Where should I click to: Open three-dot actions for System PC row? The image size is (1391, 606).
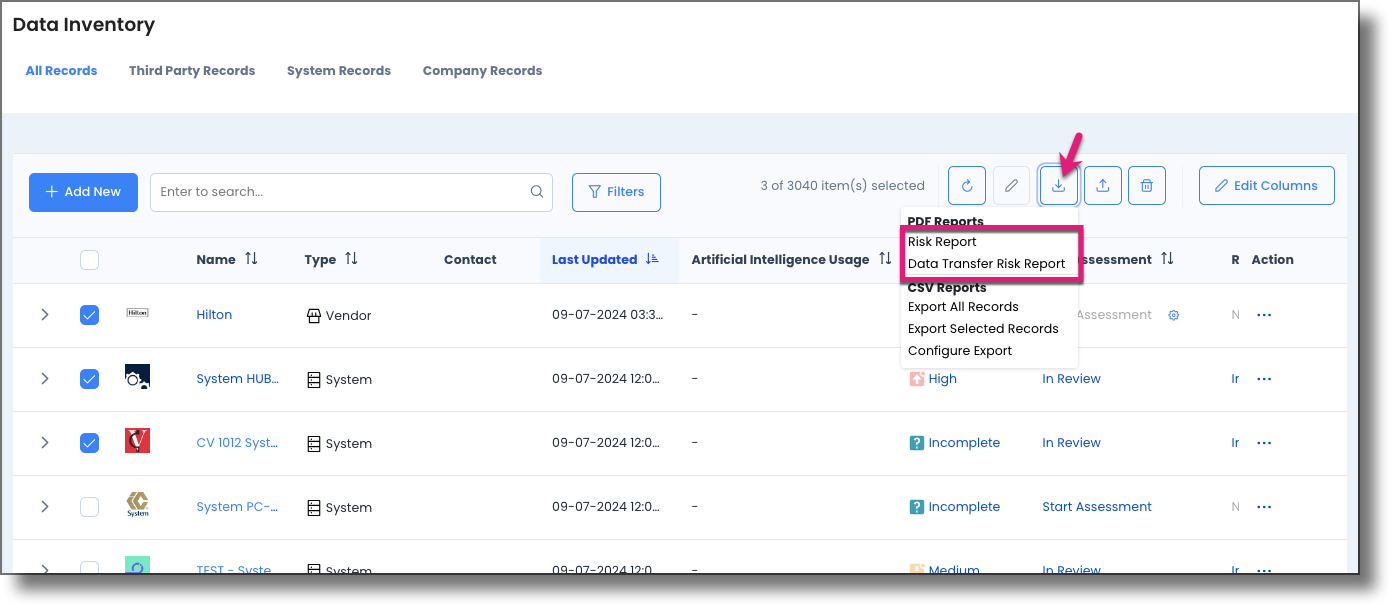pyautogui.click(x=1264, y=507)
